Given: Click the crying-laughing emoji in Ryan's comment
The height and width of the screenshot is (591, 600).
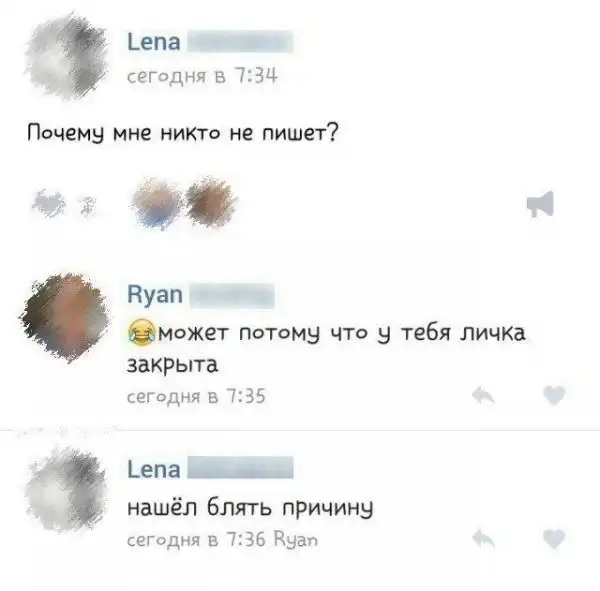Looking at the screenshot, I should pos(141,332).
